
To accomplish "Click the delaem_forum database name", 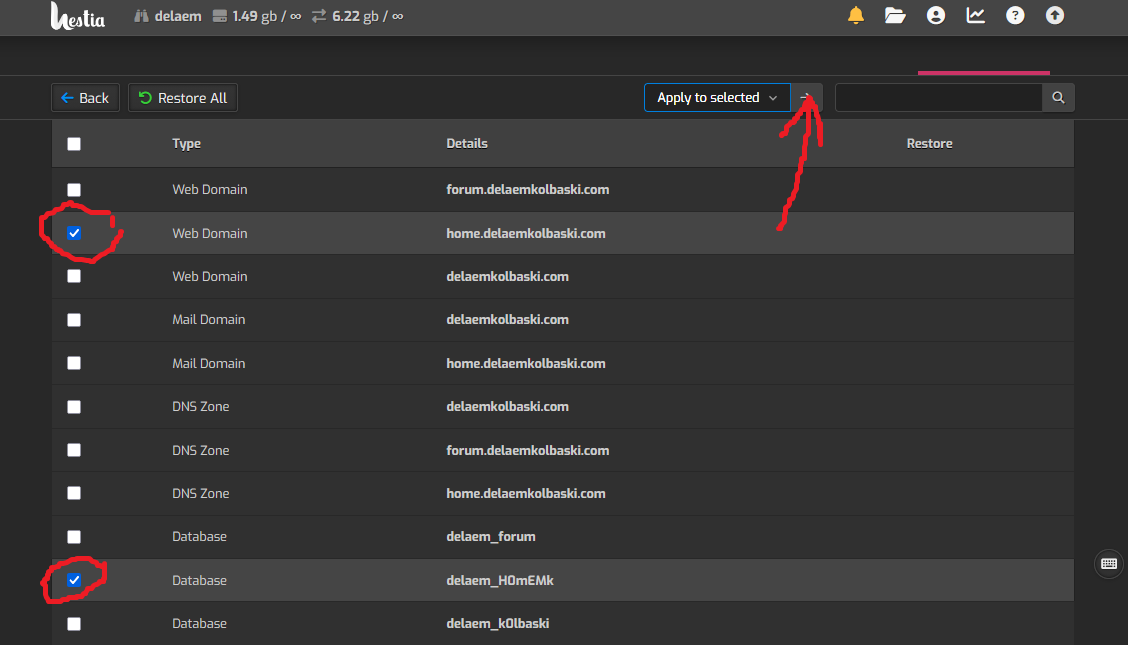I will click(x=490, y=537).
